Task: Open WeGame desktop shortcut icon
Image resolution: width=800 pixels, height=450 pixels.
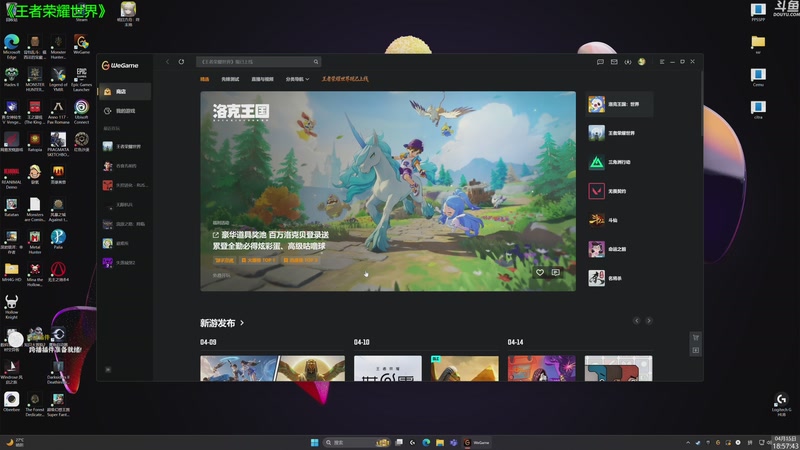Action: [x=81, y=44]
